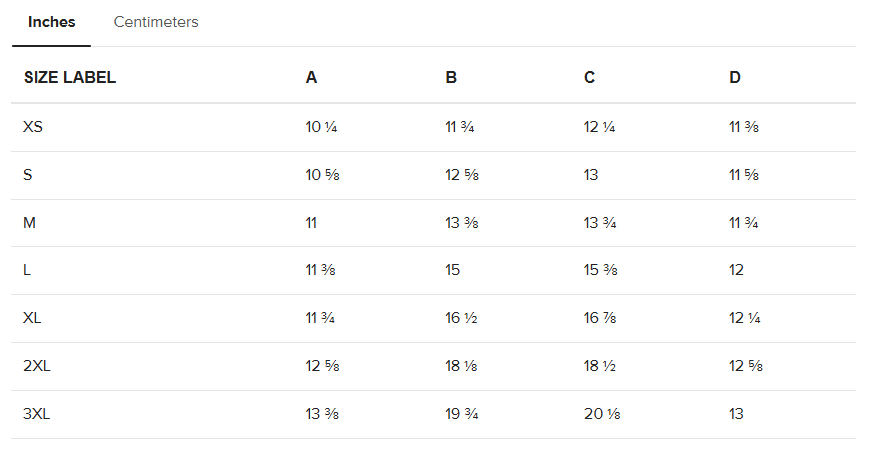This screenshot has height=467, width=875.
Task: Click the SIZE LABEL column header
Action: [70, 77]
